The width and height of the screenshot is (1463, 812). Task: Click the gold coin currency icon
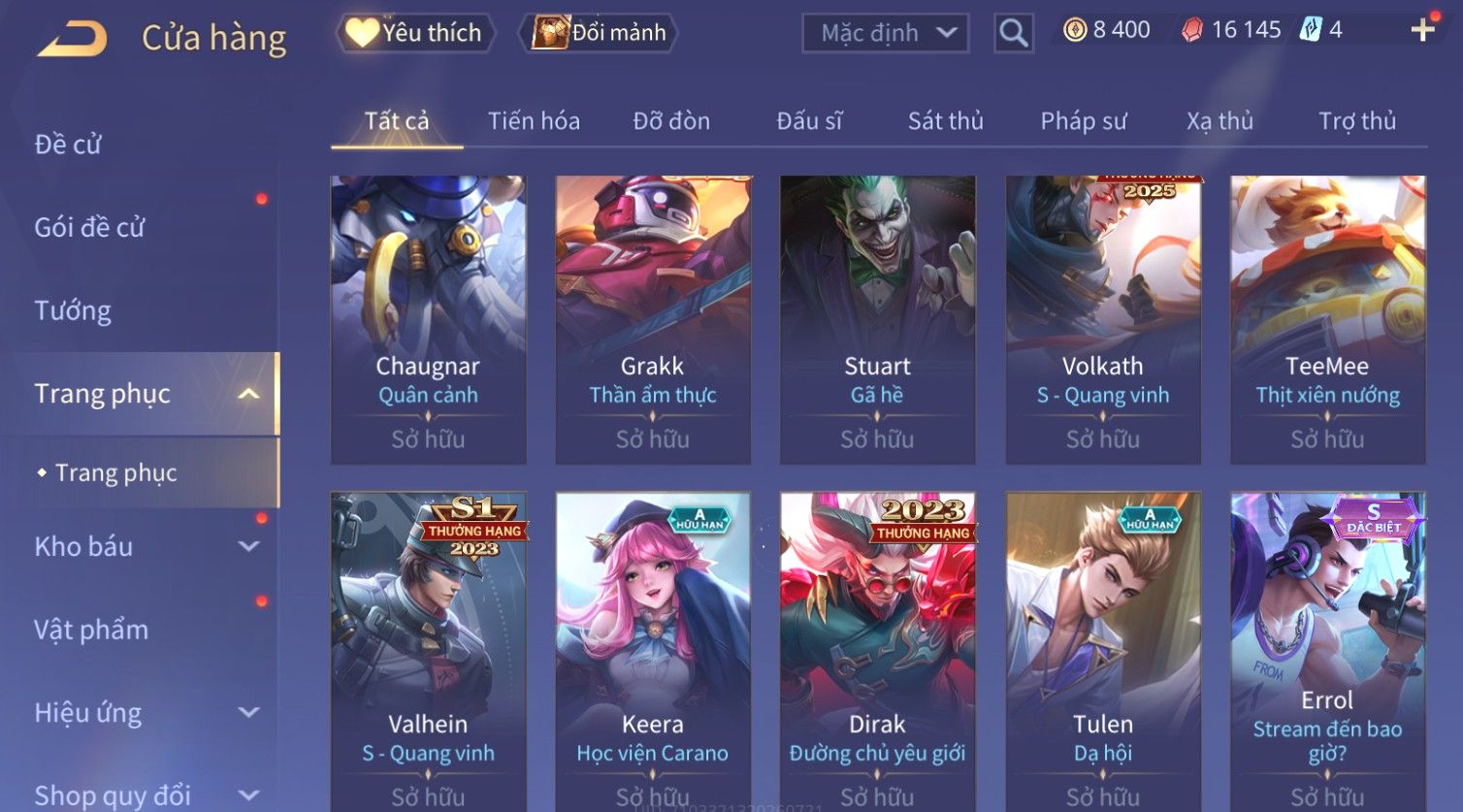coord(1075,30)
